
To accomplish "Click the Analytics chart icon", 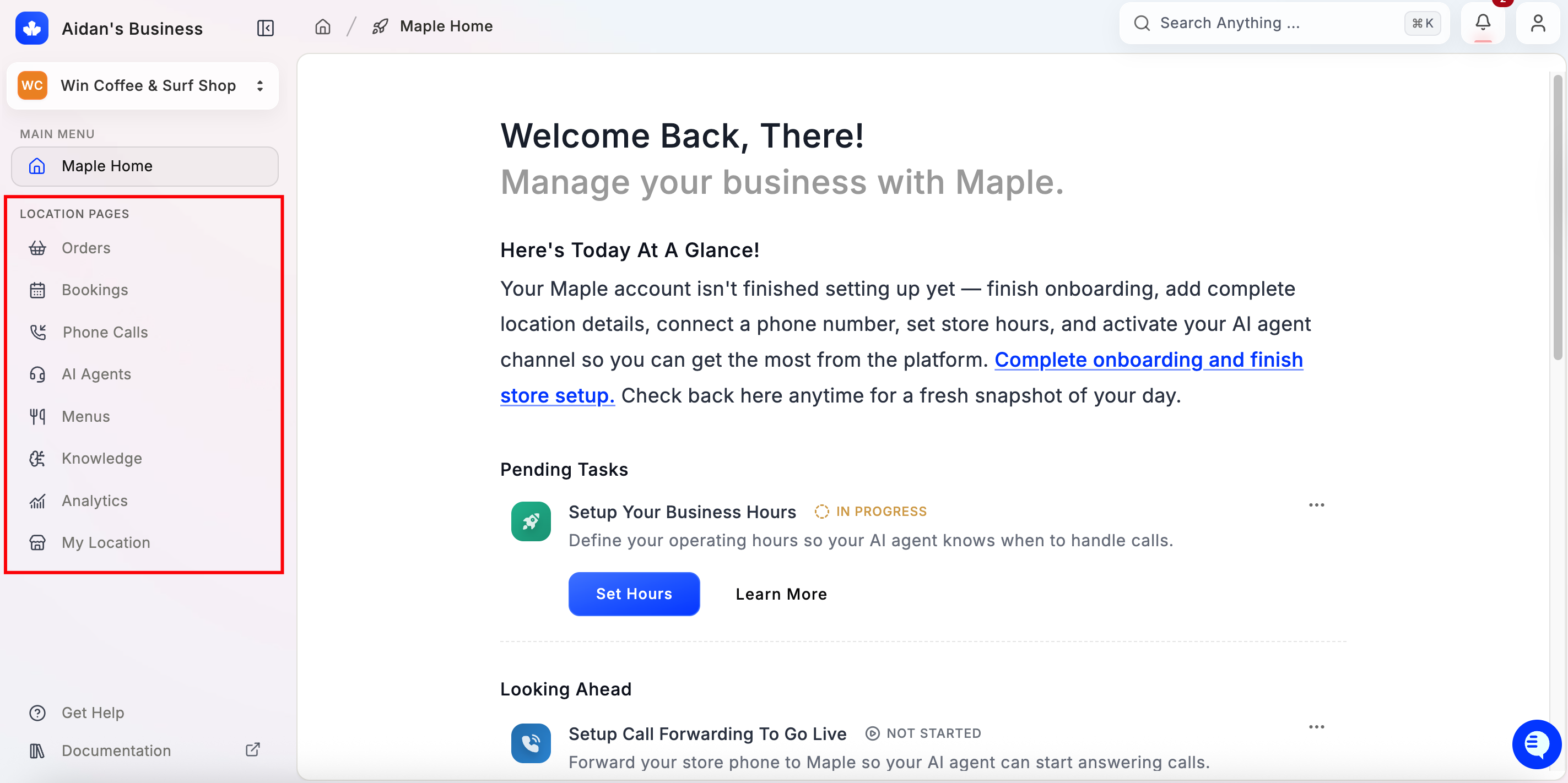I will 37,501.
